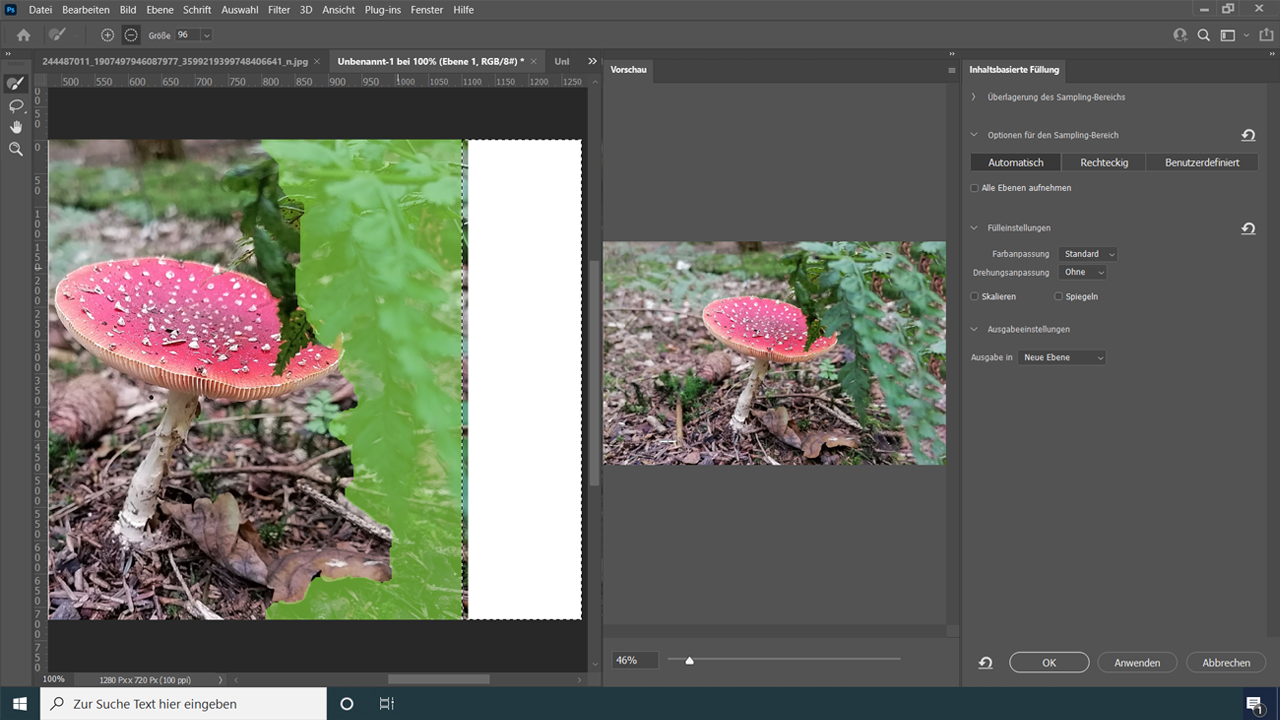Enable the 'Alle Ebenen aufnehmen' checkbox
The image size is (1280, 720).
(973, 188)
